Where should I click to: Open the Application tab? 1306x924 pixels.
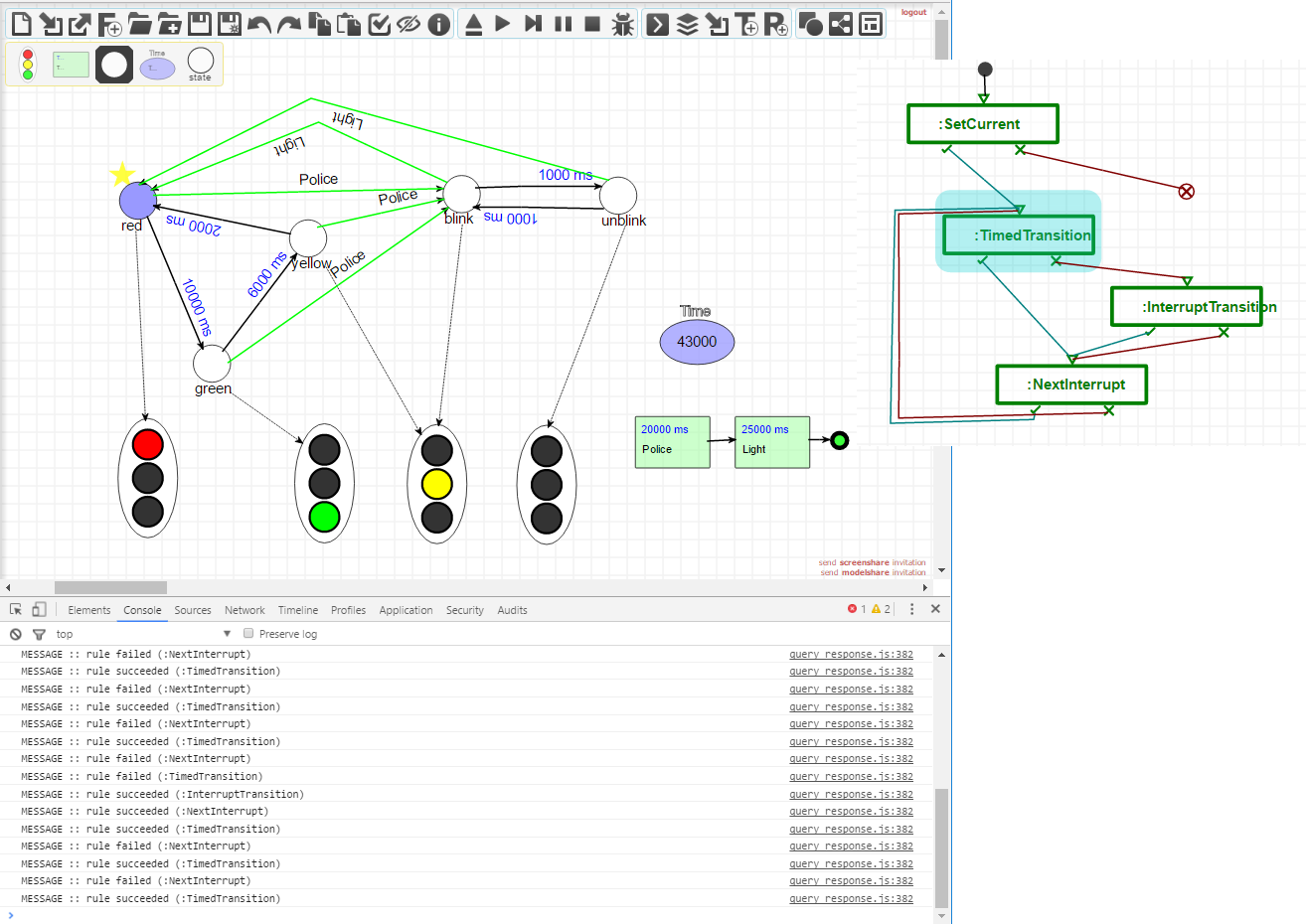pyautogui.click(x=406, y=610)
